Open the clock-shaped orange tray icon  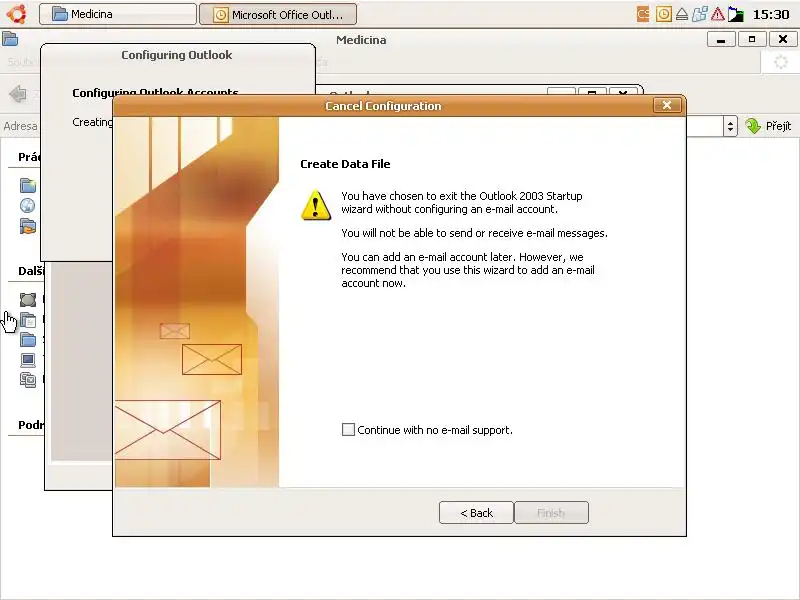[663, 14]
